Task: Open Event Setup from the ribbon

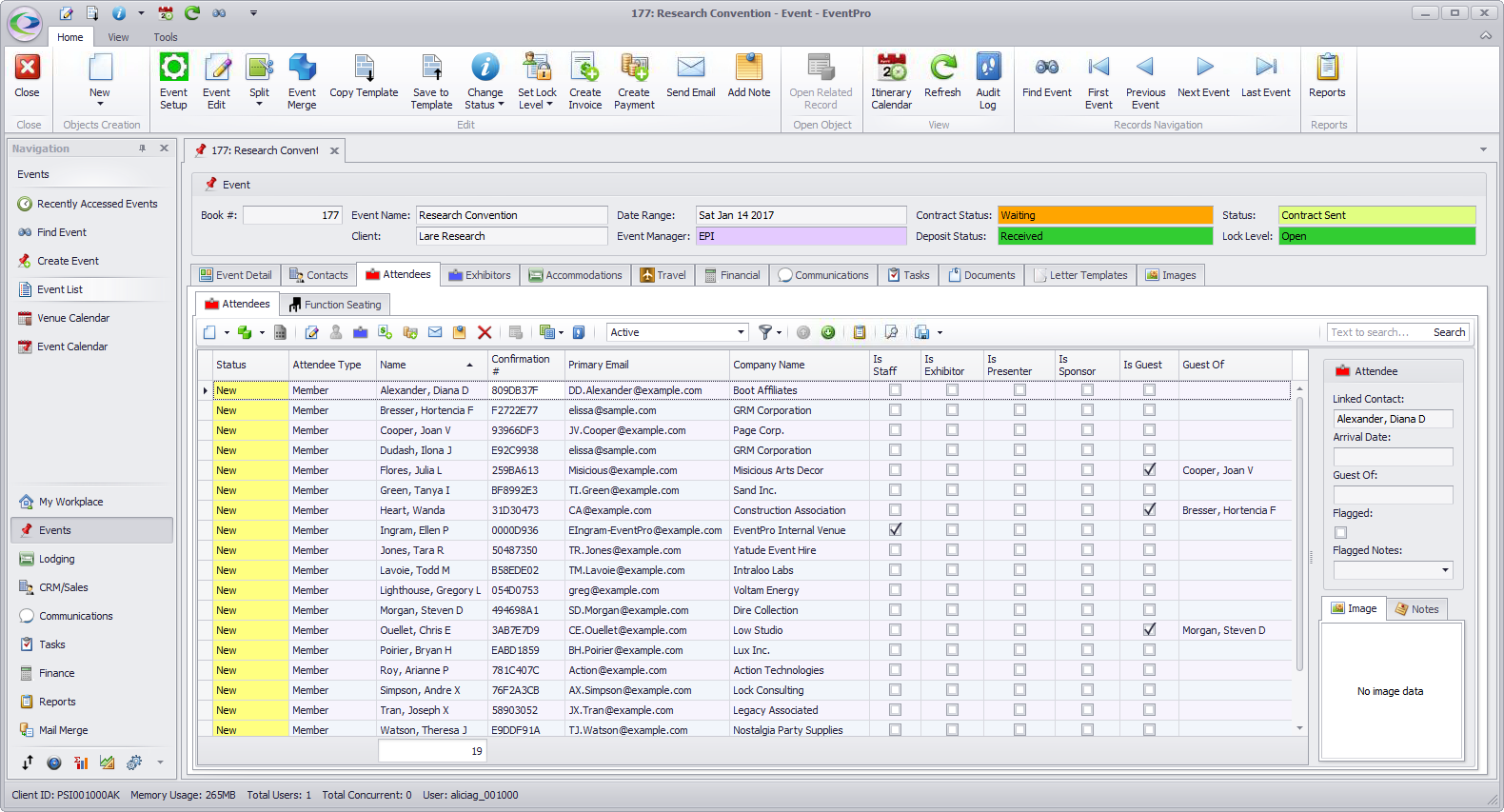Action: tap(173, 81)
